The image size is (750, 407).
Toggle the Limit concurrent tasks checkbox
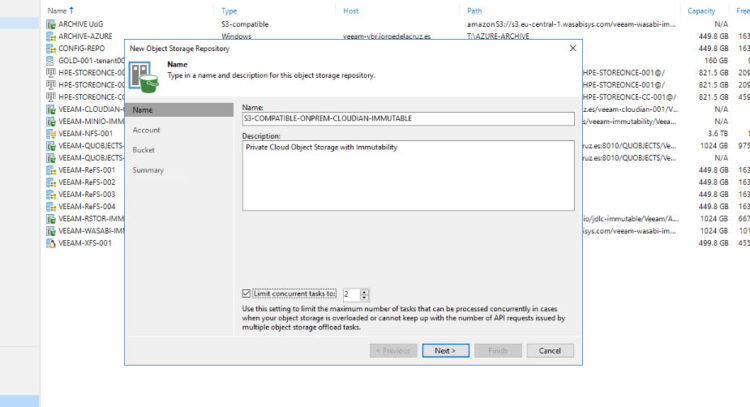247,294
